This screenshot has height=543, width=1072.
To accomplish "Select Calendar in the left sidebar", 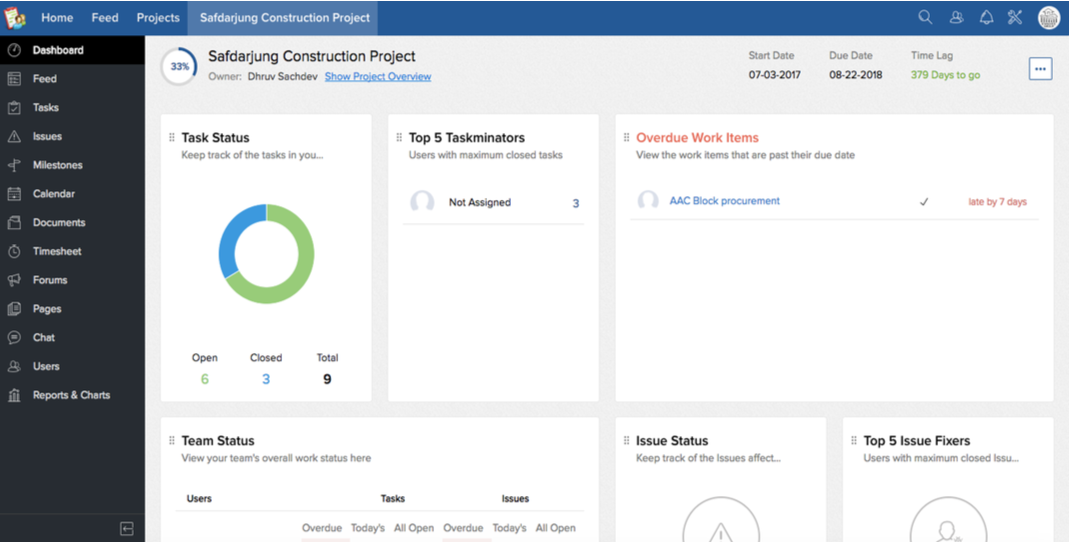I will click(53, 194).
